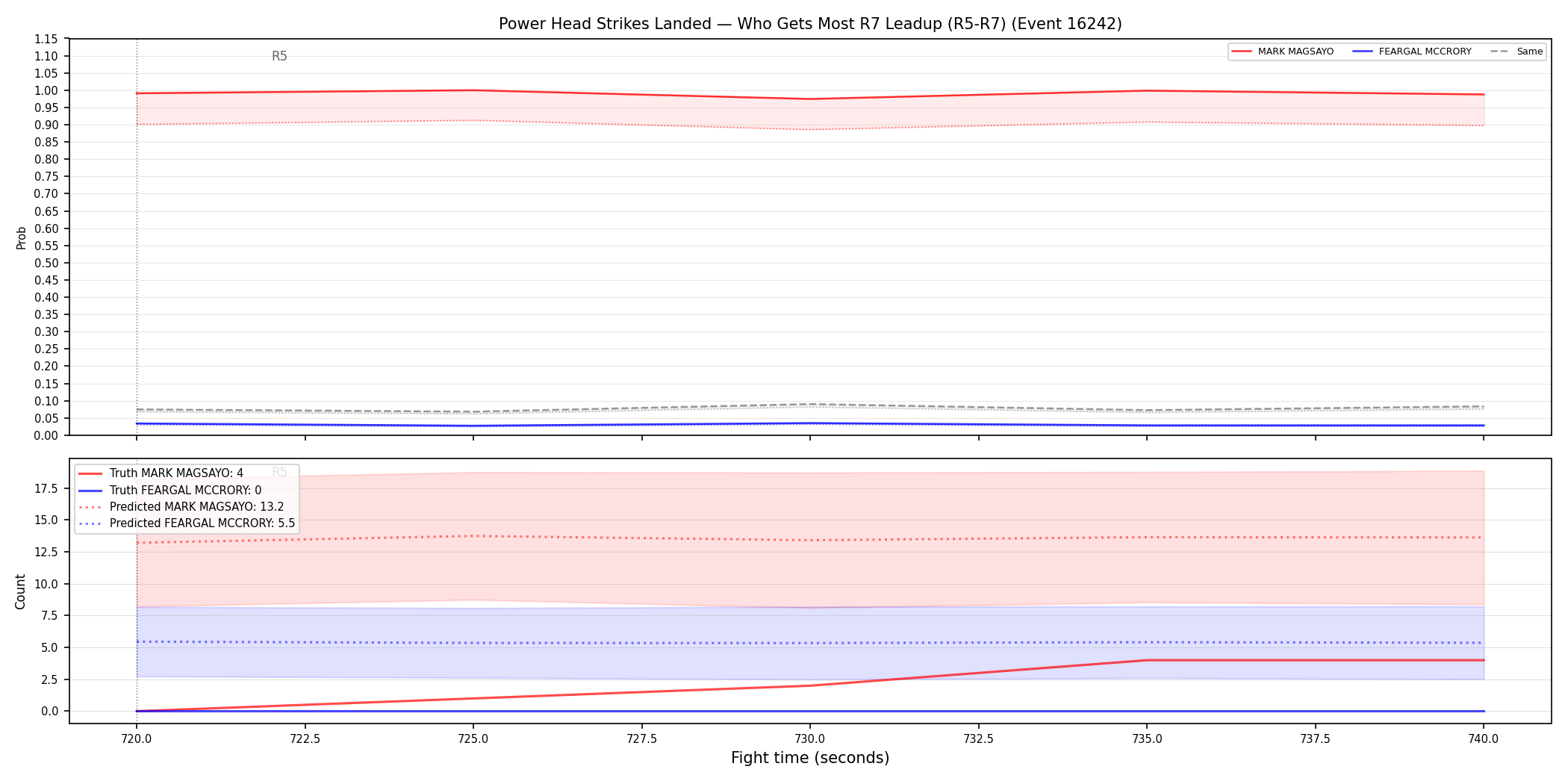
Task: Click the 'Fight time (seconds)' axis label
Action: [810, 758]
